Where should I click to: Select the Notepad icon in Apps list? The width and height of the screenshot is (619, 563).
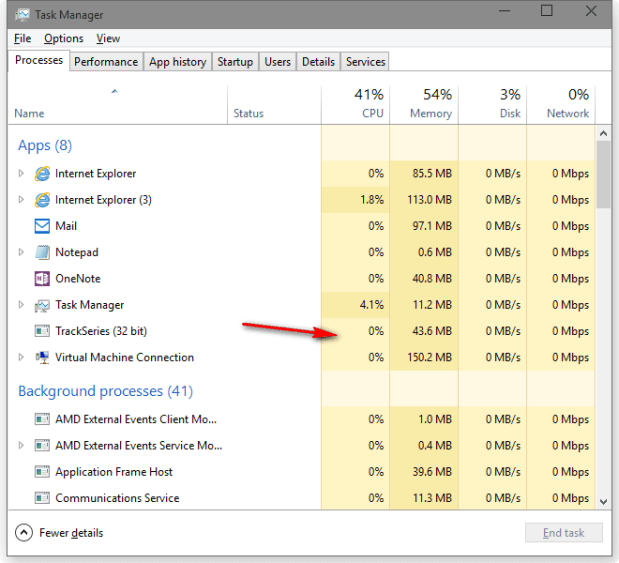[x=42, y=252]
